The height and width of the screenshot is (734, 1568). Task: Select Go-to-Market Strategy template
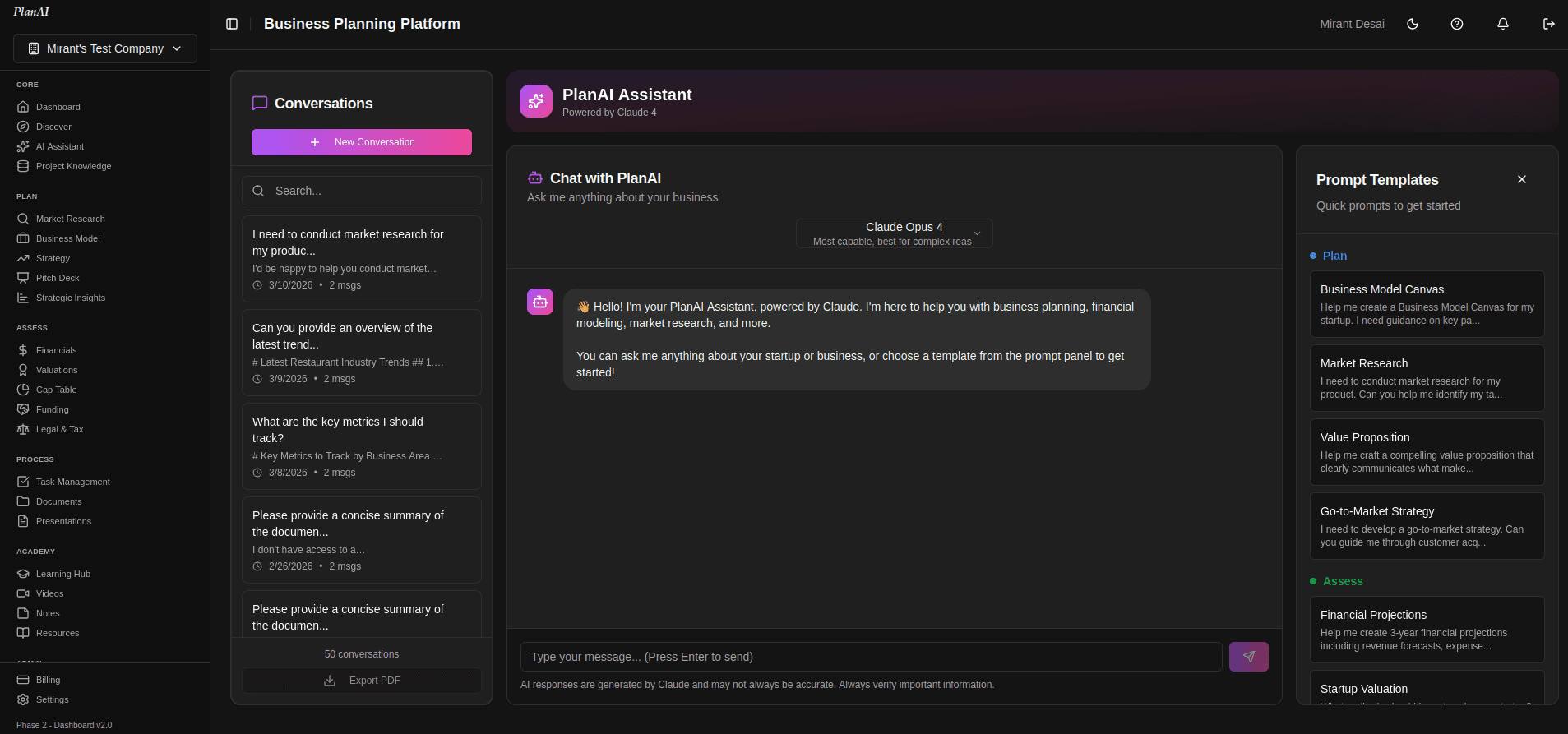[1427, 526]
